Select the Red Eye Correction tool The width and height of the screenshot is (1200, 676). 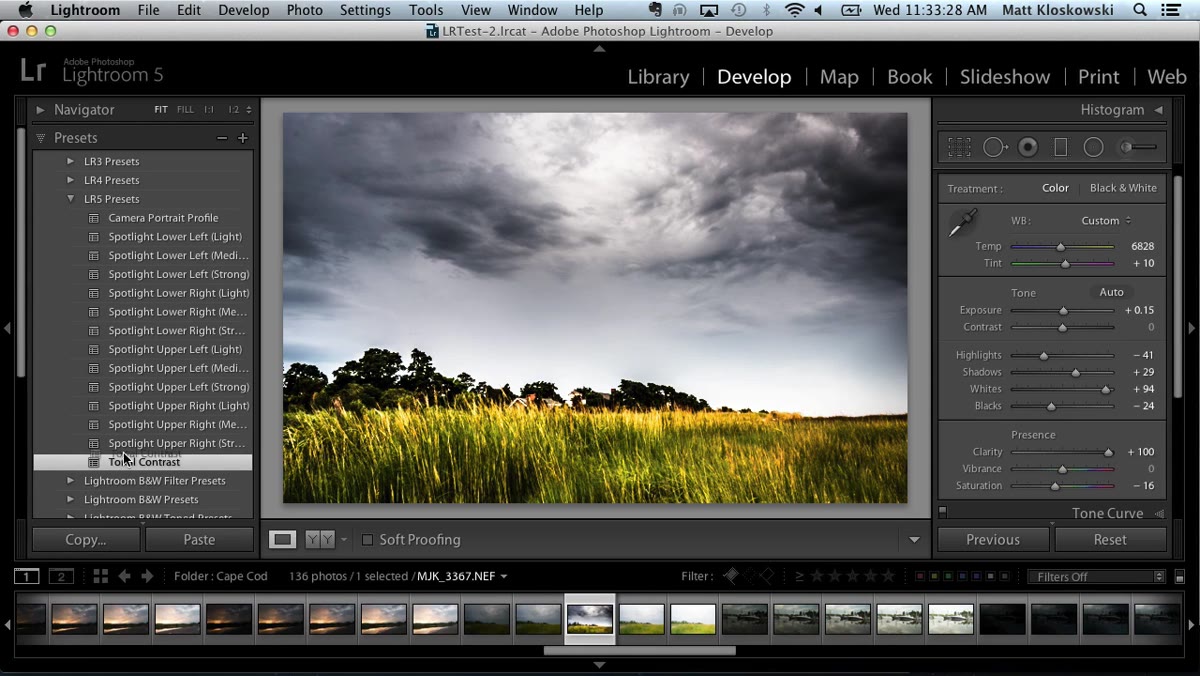[1028, 147]
